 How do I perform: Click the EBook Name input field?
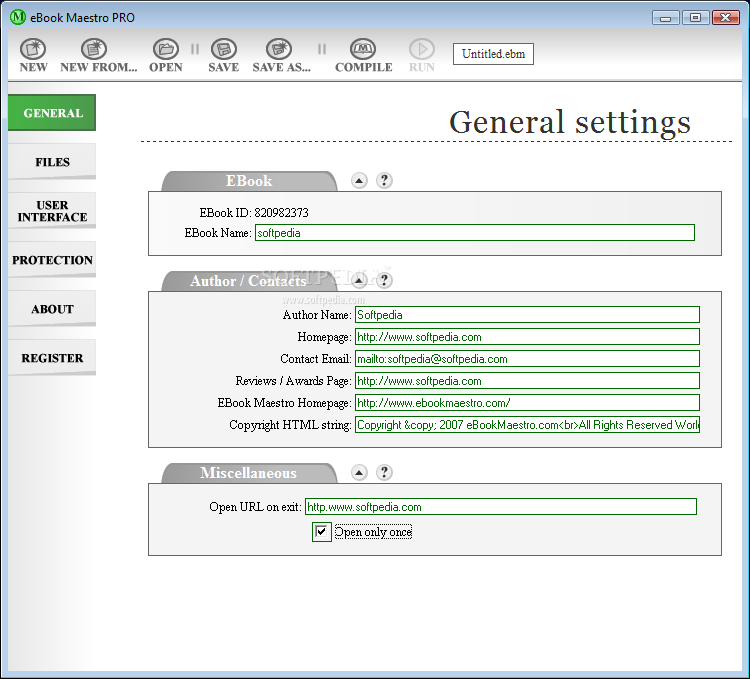[x=475, y=233]
